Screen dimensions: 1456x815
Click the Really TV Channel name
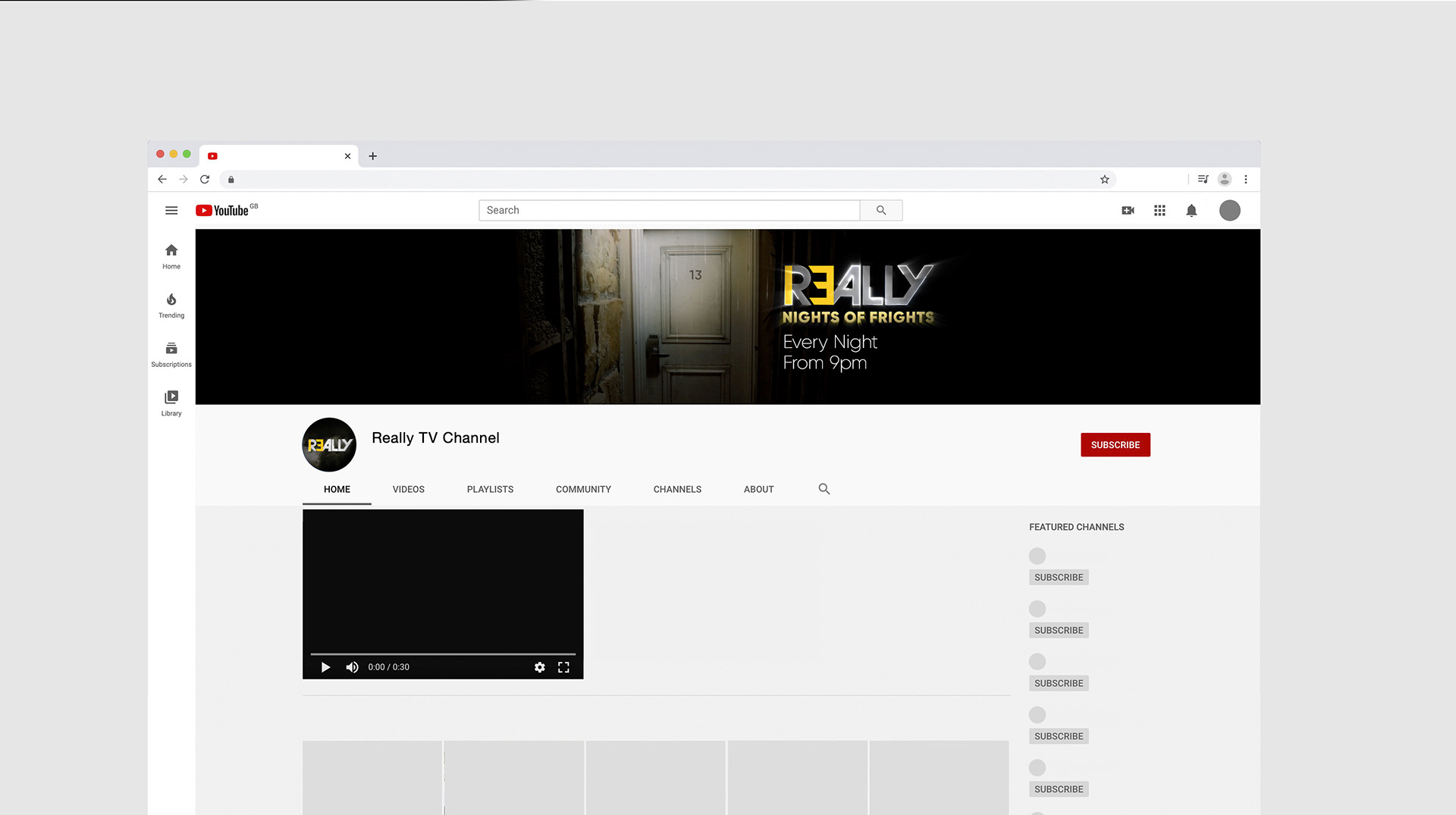(435, 438)
